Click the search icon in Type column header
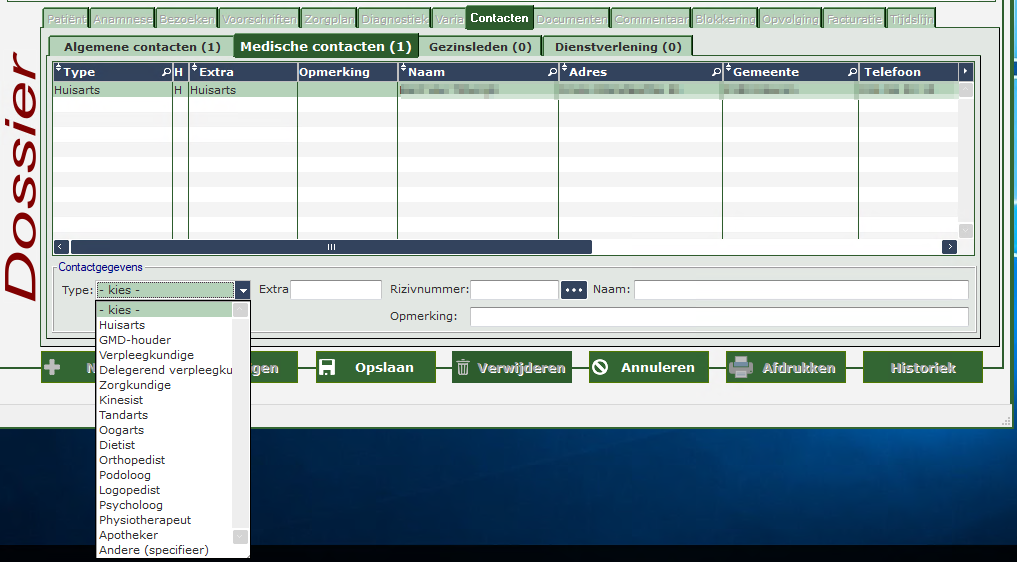 pyautogui.click(x=166, y=73)
